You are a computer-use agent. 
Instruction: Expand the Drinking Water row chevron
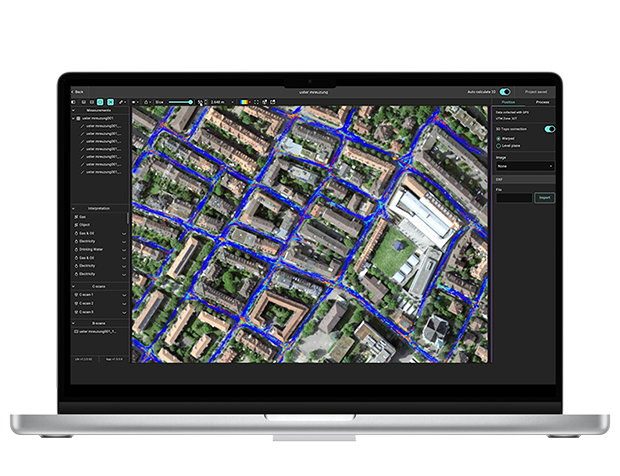point(124,250)
